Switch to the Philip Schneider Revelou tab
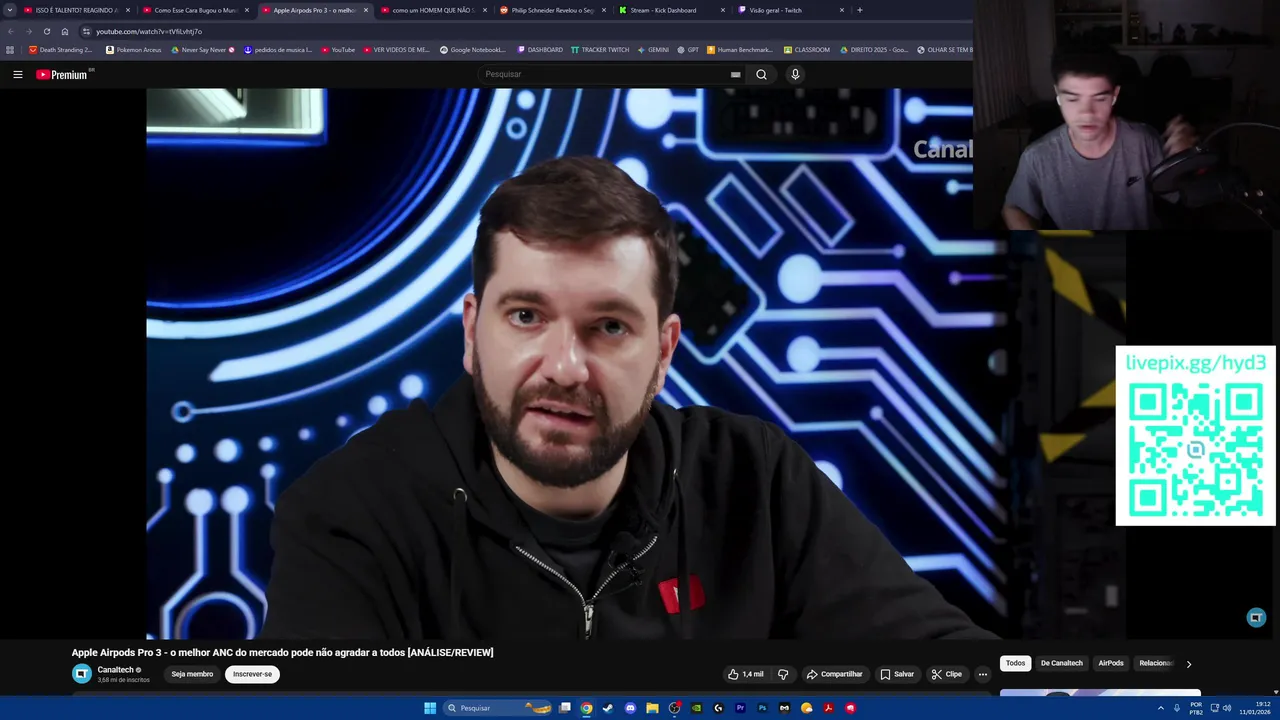The image size is (1280, 720). pyautogui.click(x=552, y=10)
